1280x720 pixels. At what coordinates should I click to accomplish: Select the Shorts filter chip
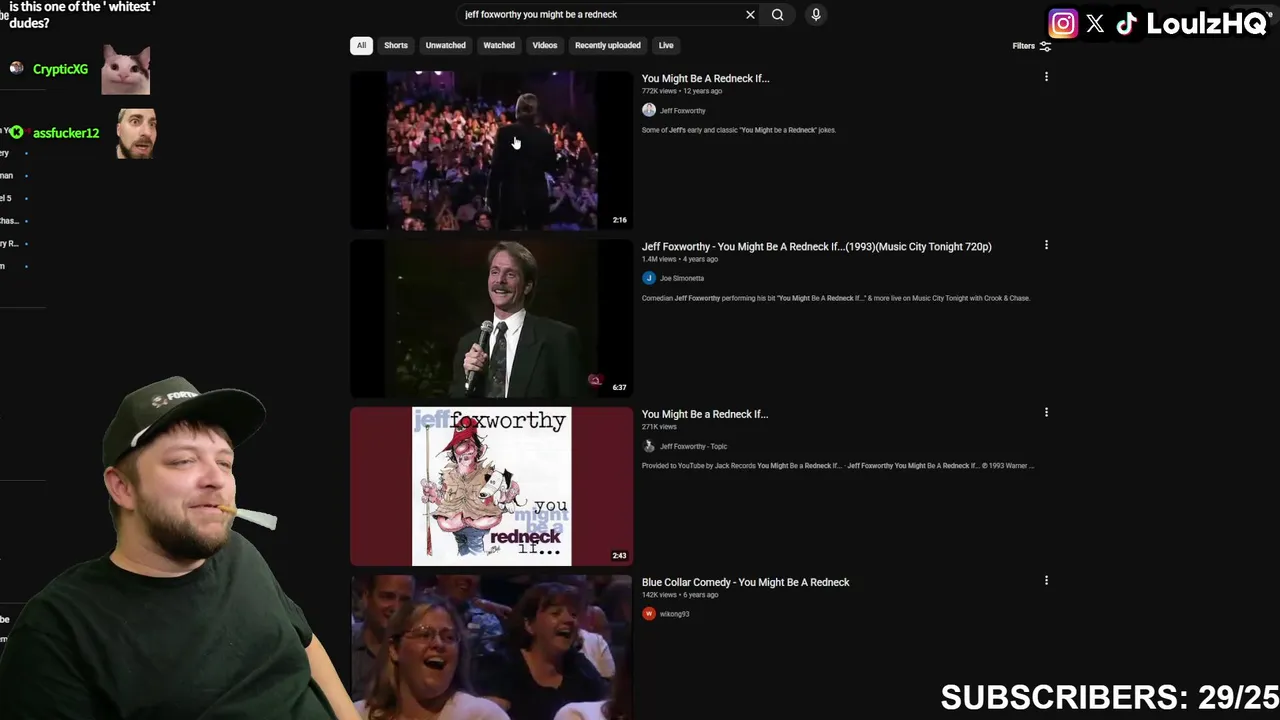396,45
